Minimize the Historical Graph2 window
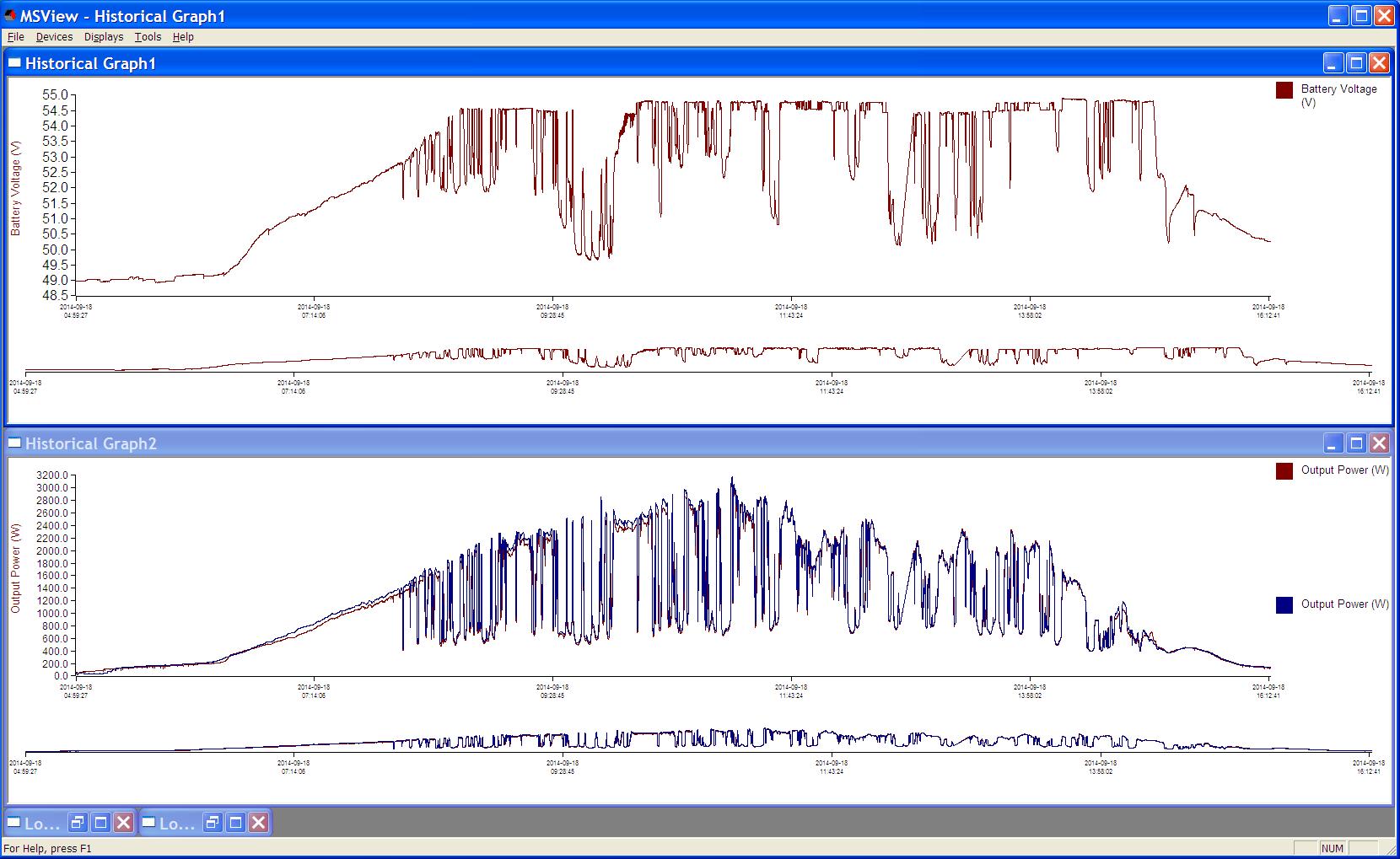The width and height of the screenshot is (1400, 859). (1333, 443)
